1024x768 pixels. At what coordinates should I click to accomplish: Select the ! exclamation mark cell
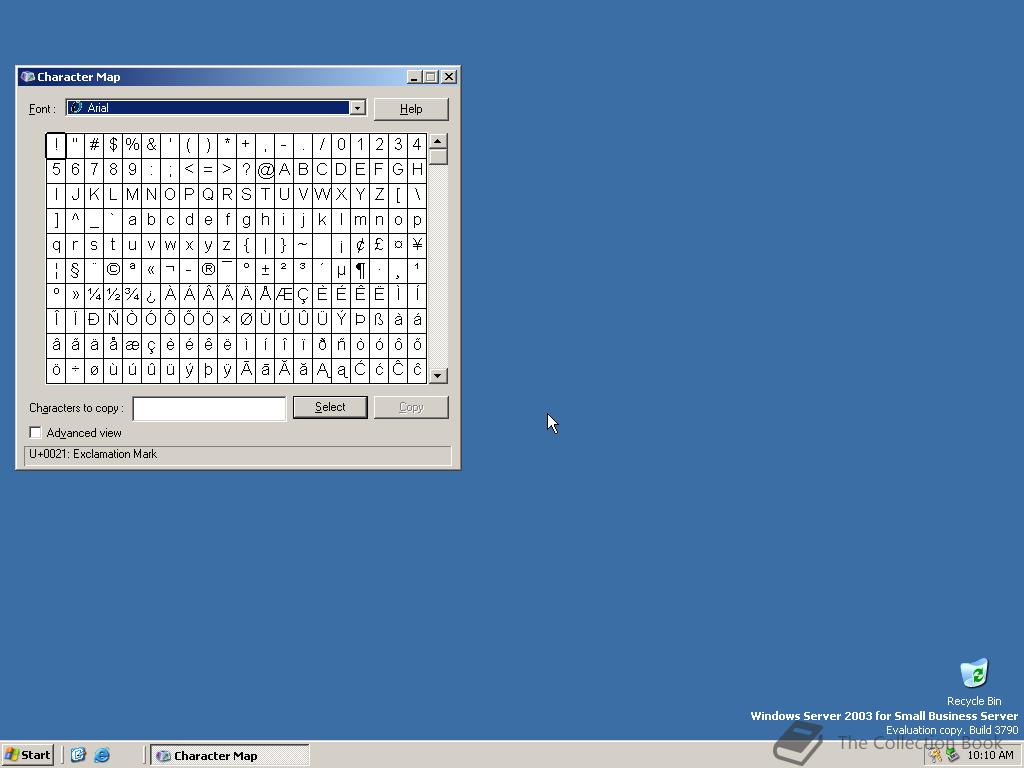[56, 145]
